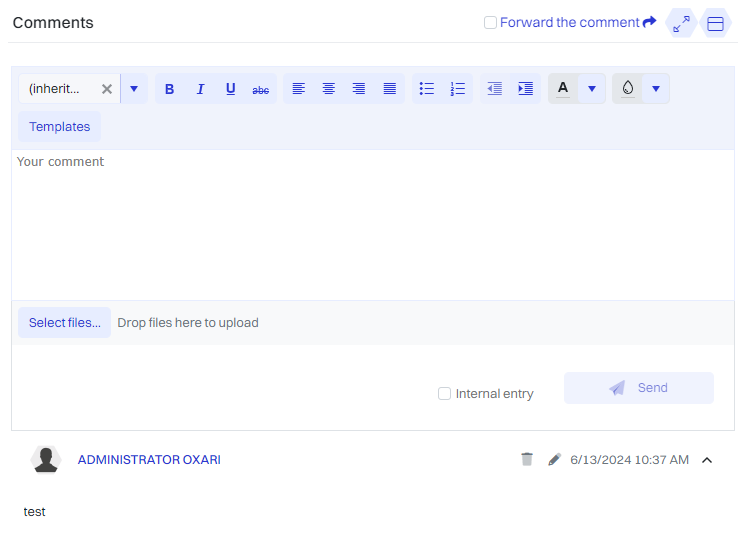The height and width of the screenshot is (551, 745).
Task: Collapse the comment with chevron arrow
Action: 707,460
